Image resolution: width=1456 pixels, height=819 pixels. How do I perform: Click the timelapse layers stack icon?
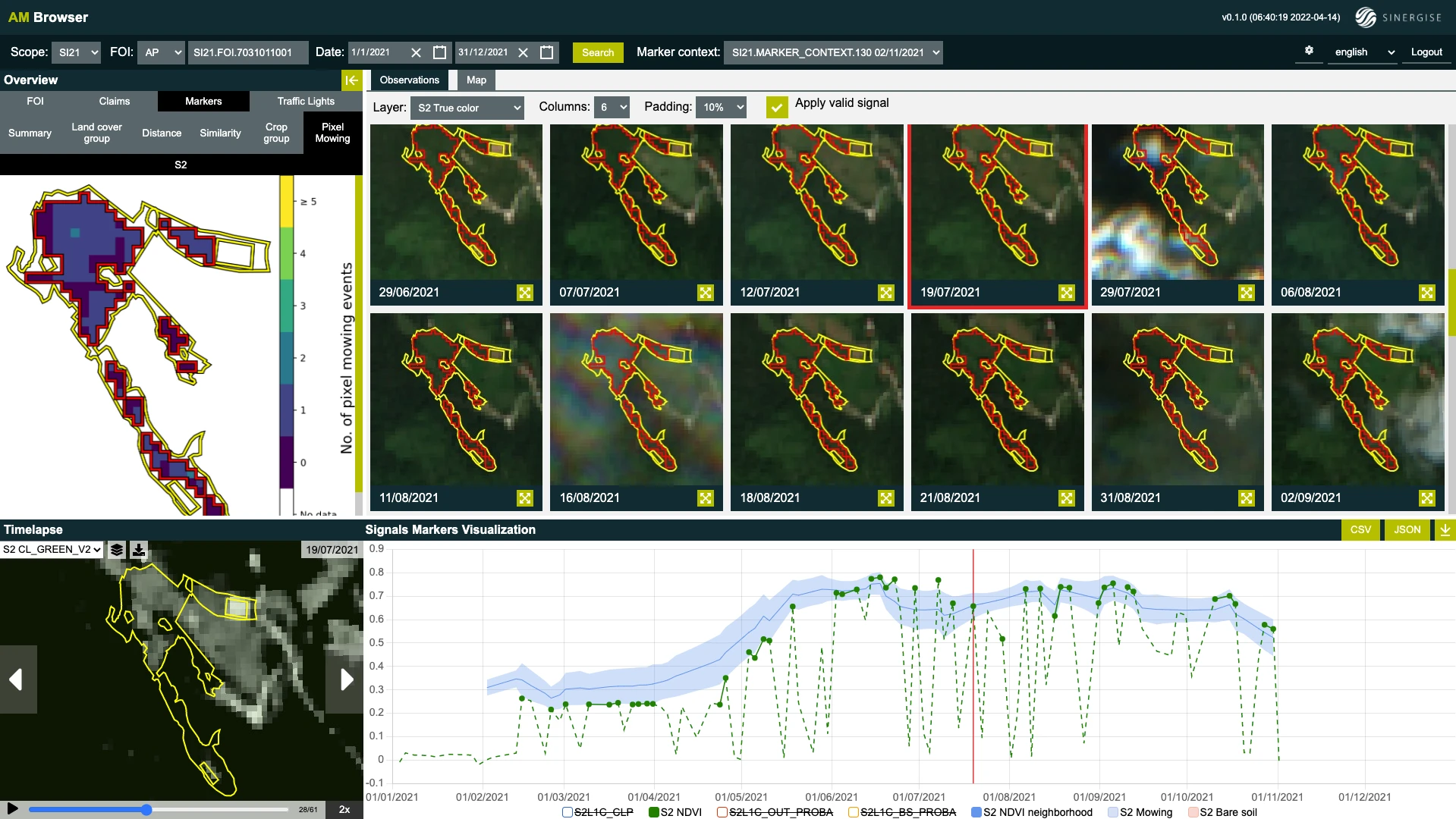[117, 550]
